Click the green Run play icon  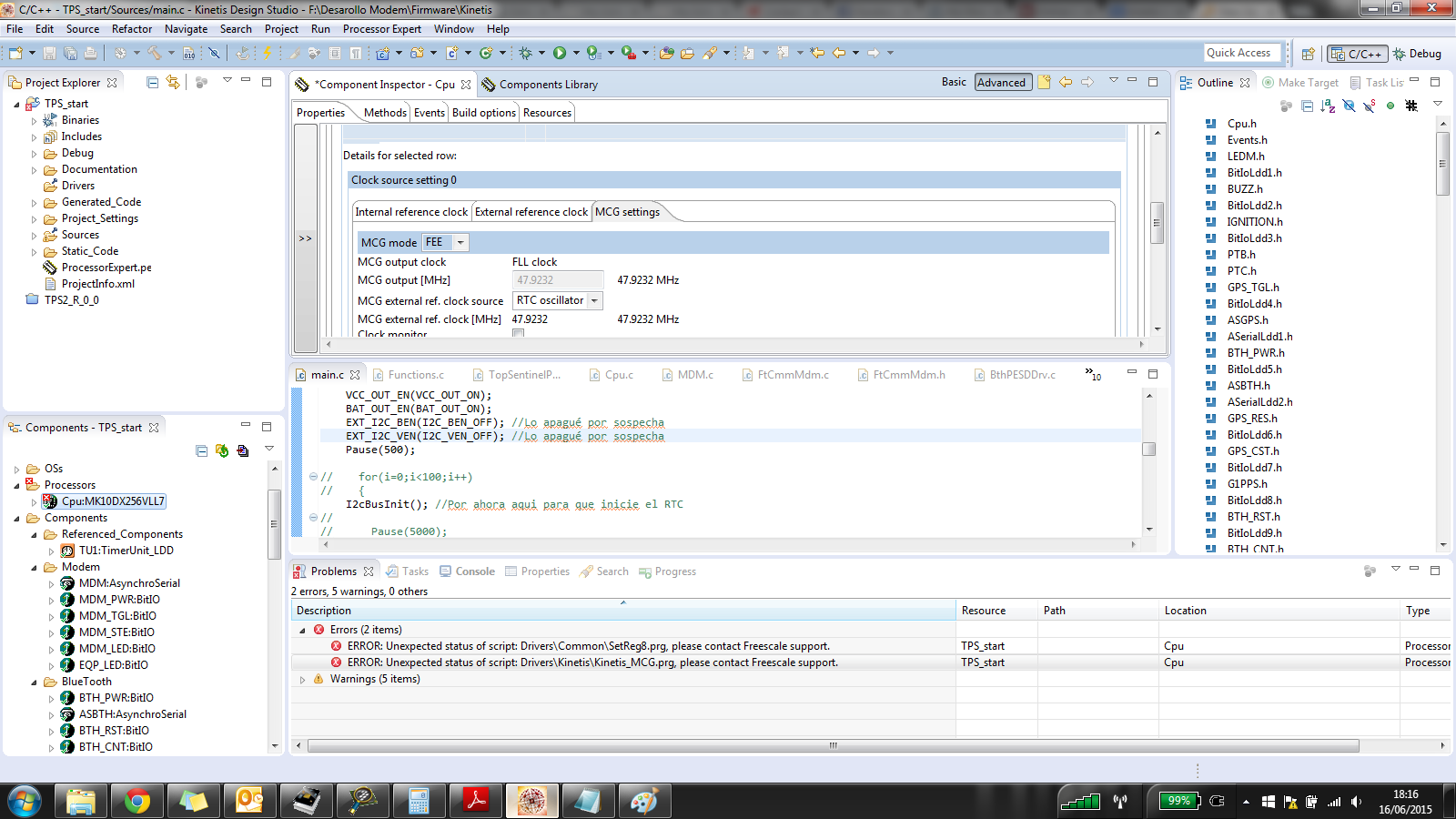(560, 54)
